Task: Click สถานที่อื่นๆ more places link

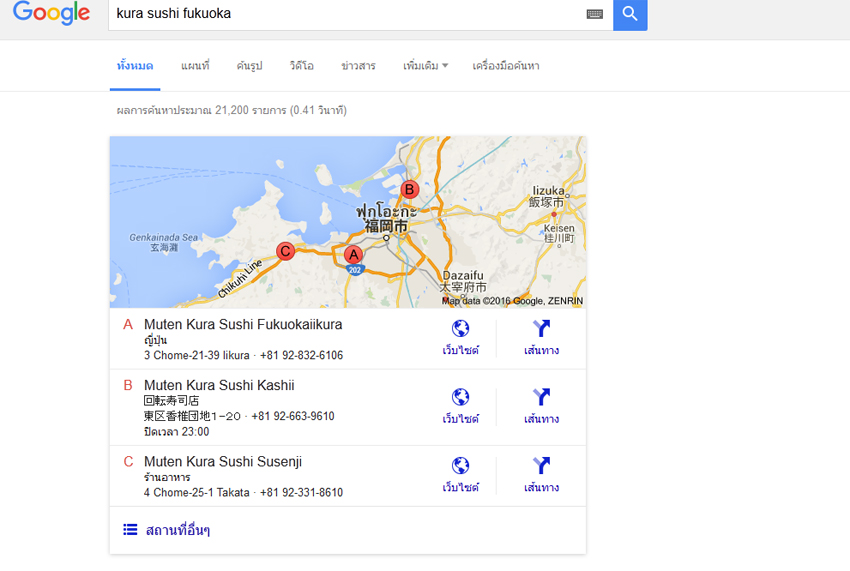Action: click(177, 530)
